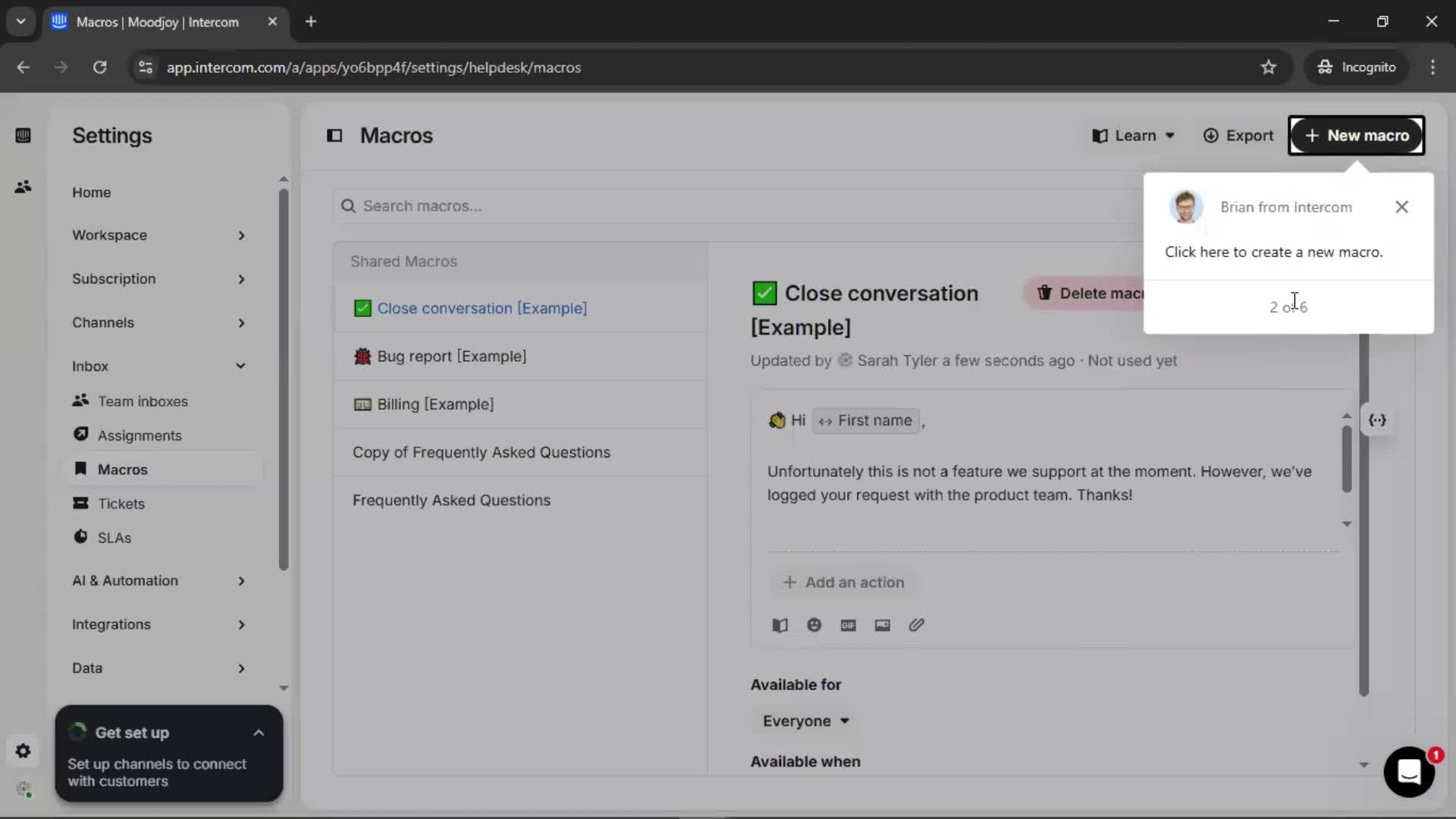Click the macro message body text
The height and width of the screenshot is (819, 1456).
click(x=1039, y=484)
